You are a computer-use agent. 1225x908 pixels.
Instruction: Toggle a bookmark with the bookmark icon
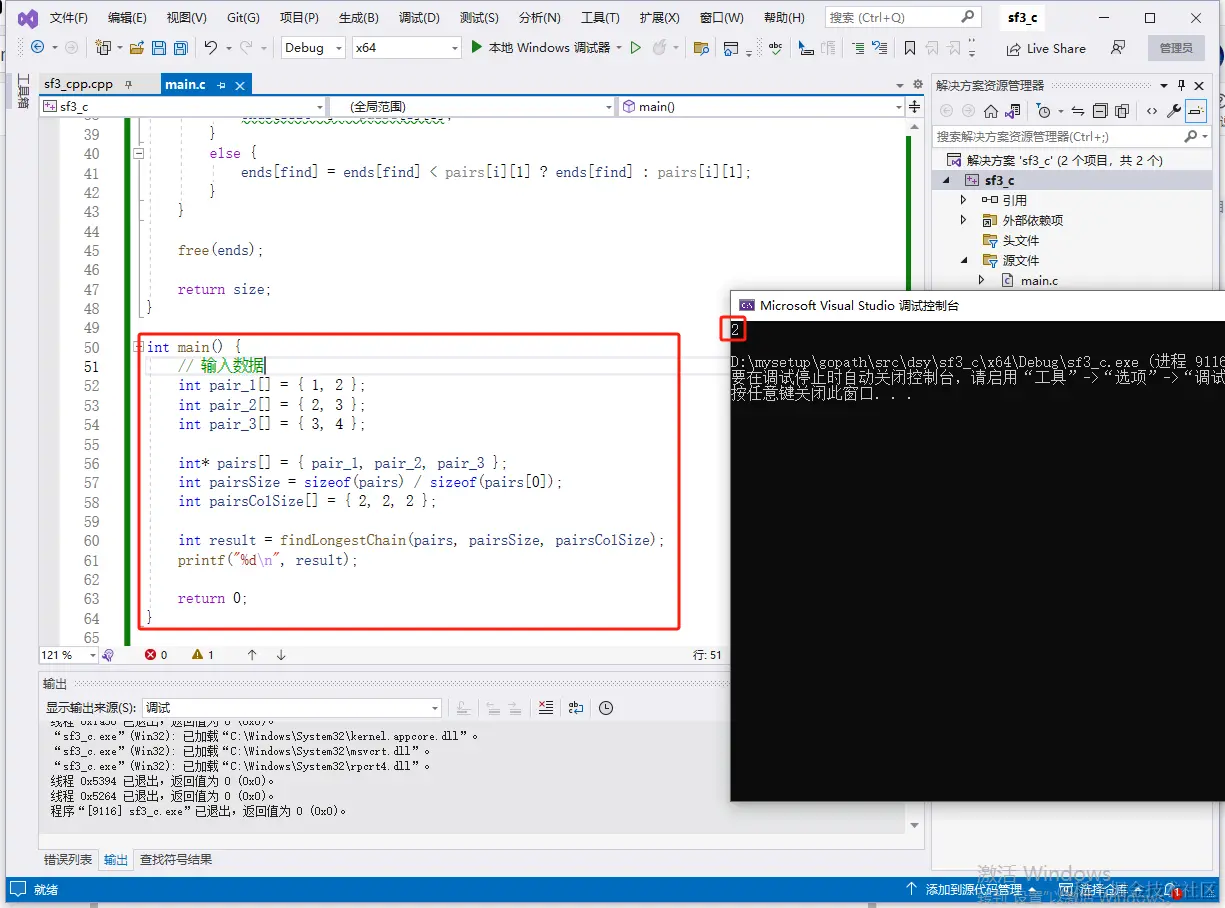[x=909, y=48]
